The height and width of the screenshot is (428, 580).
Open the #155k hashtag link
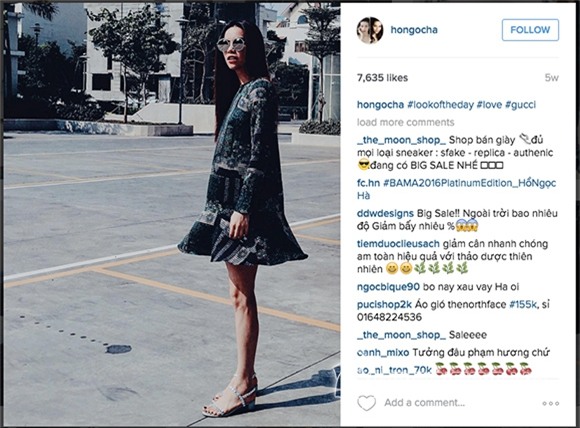523,305
